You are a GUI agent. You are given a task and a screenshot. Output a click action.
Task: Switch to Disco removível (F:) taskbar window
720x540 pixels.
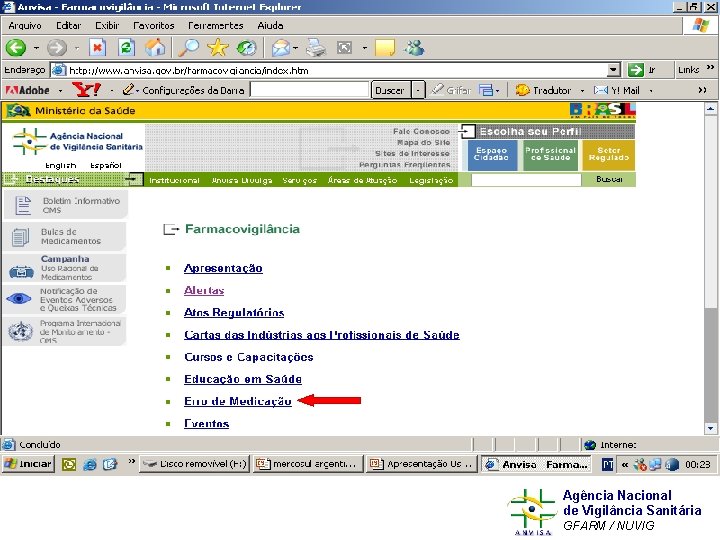(x=194, y=464)
